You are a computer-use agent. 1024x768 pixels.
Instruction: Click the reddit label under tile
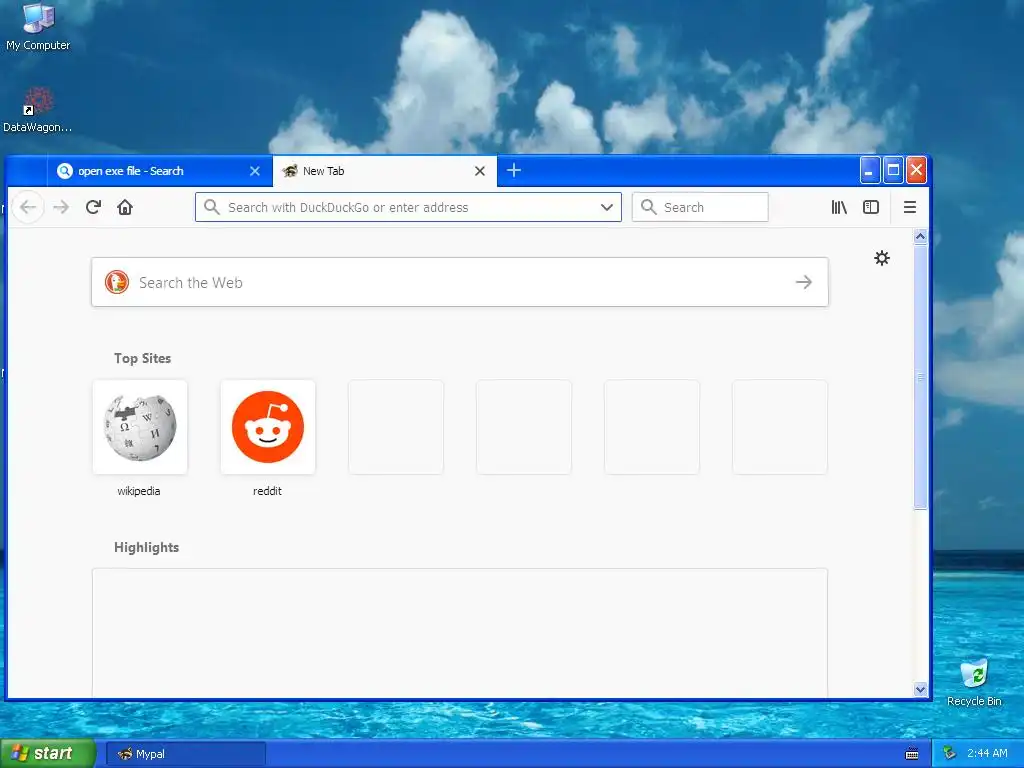pyautogui.click(x=267, y=491)
